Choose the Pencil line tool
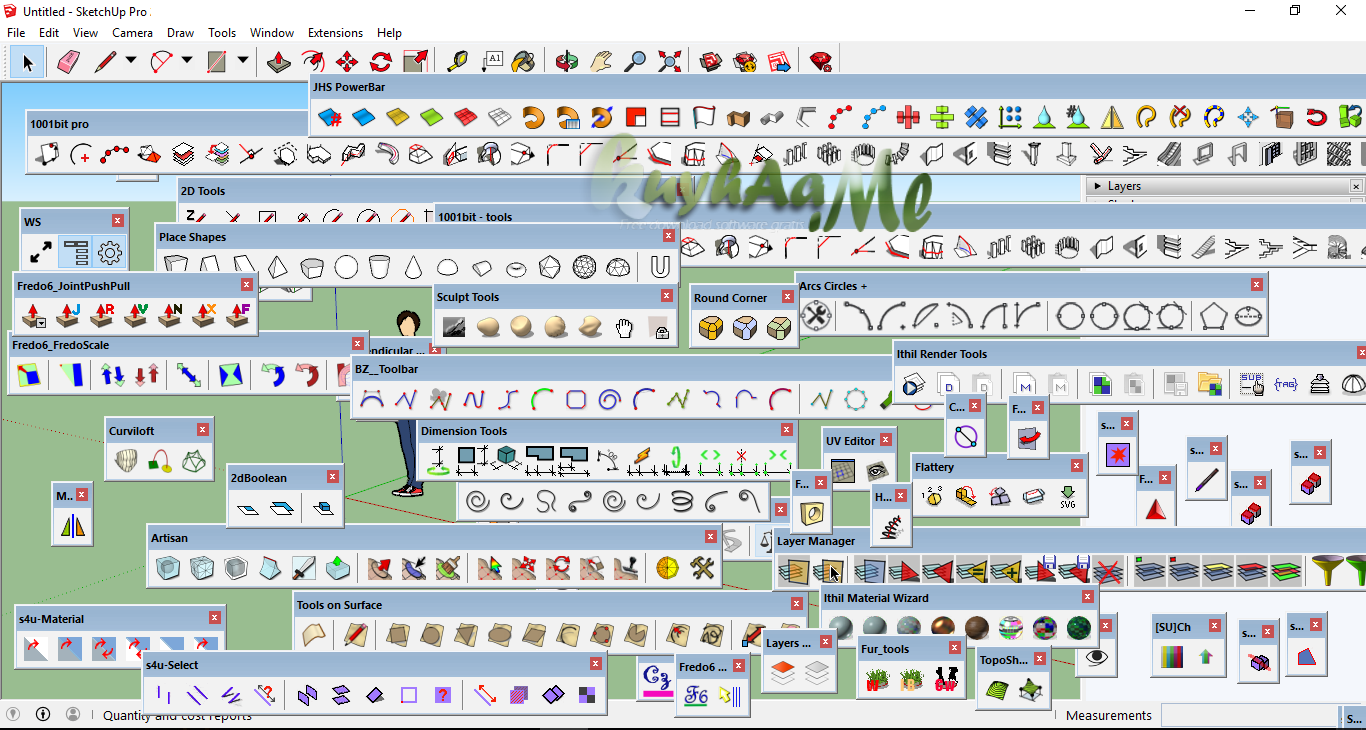This screenshot has height=730, width=1366. (x=105, y=62)
